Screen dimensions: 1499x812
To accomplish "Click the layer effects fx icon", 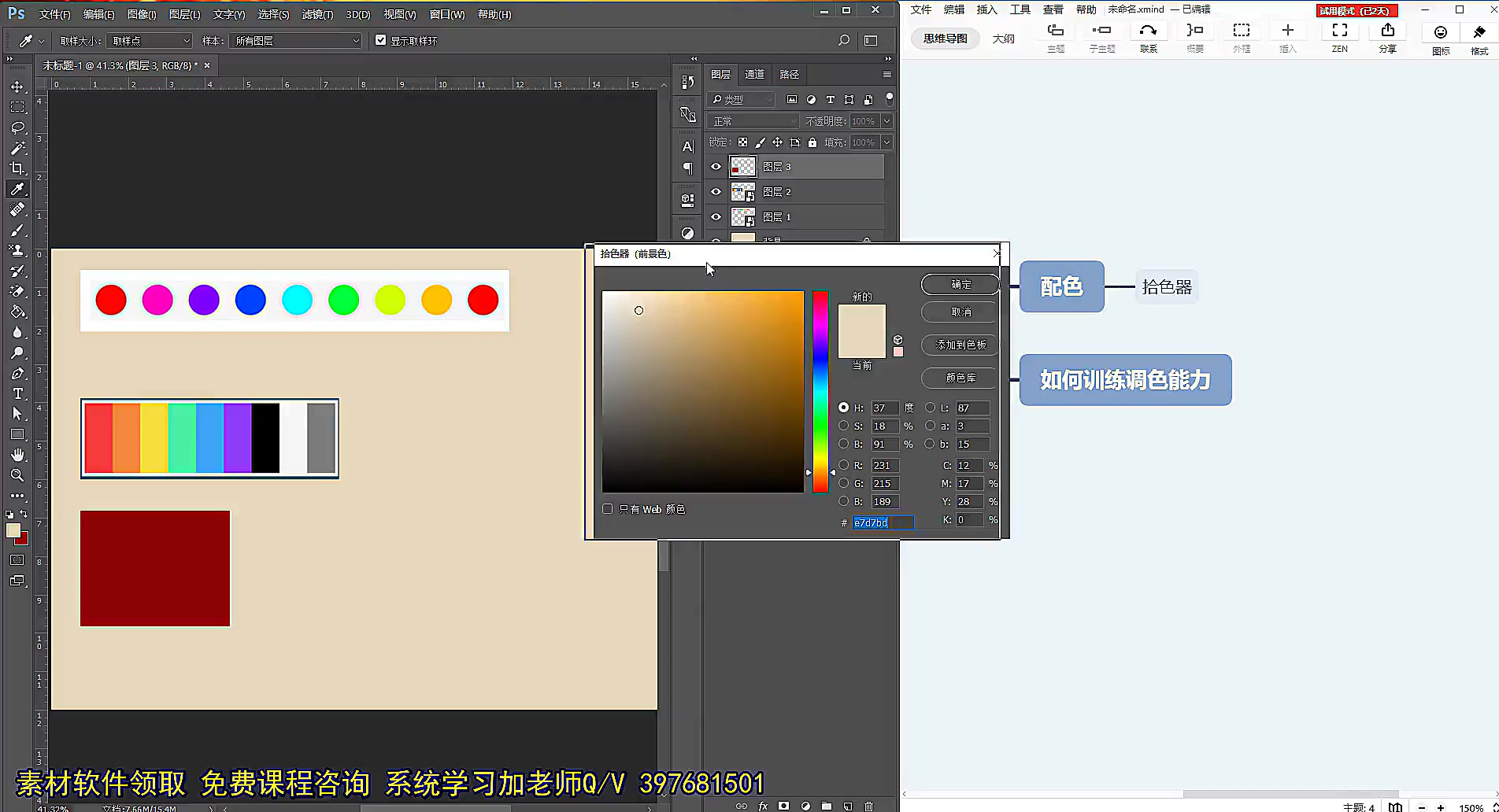I will (763, 806).
